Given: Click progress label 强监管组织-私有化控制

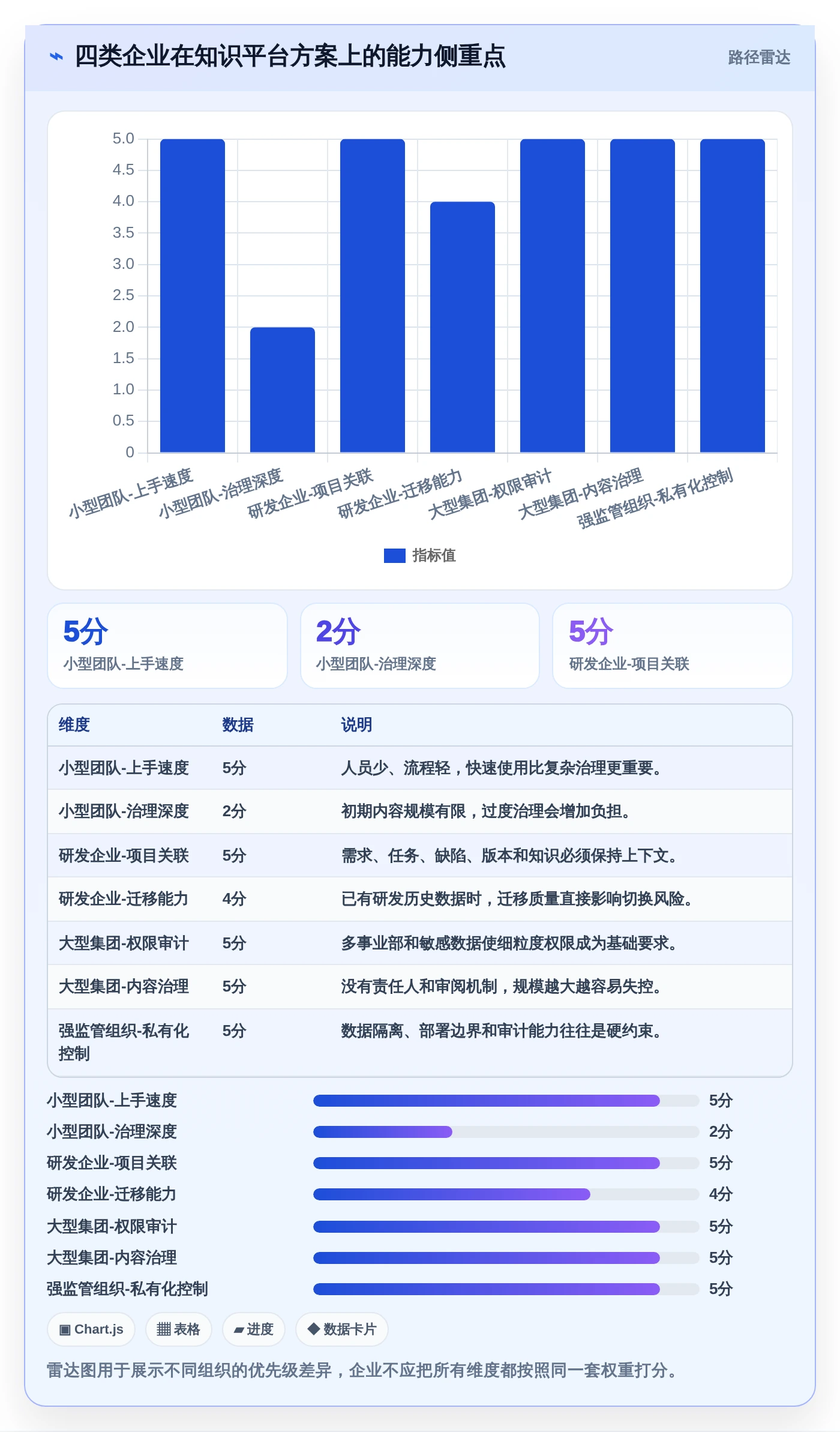Looking at the screenshot, I should pos(127,1289).
